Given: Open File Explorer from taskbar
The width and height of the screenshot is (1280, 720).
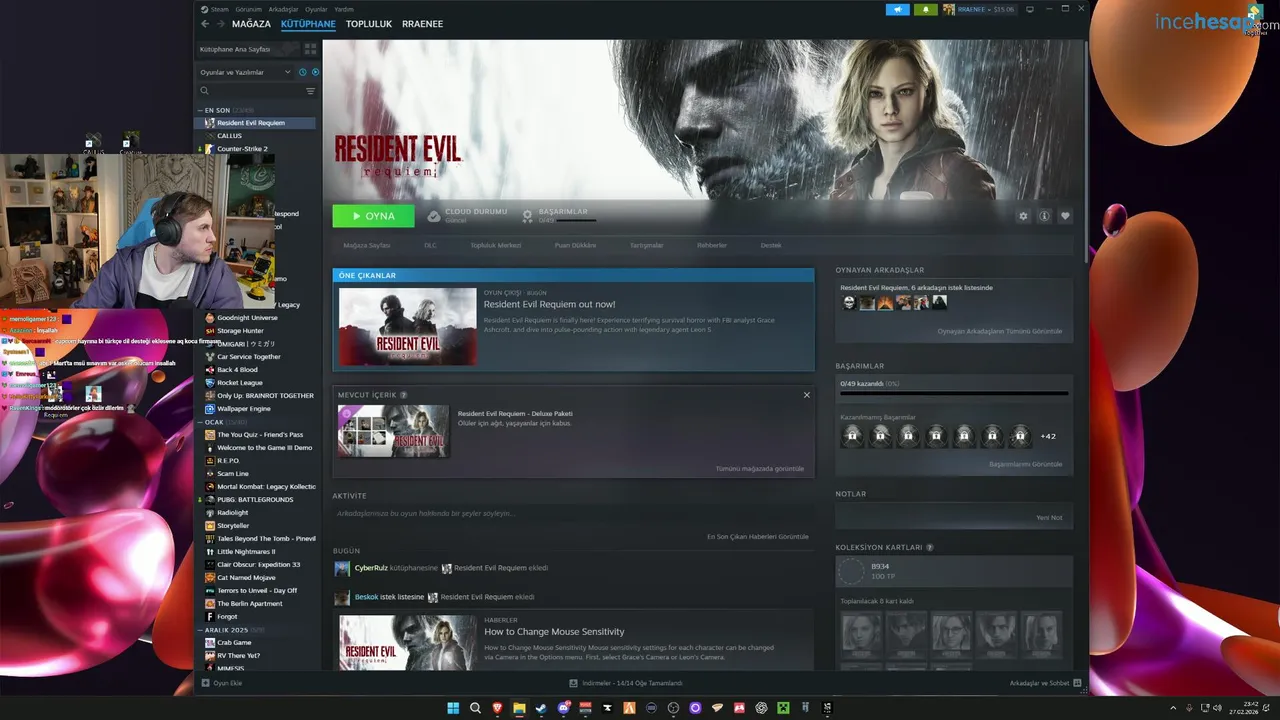Looking at the screenshot, I should (x=520, y=708).
